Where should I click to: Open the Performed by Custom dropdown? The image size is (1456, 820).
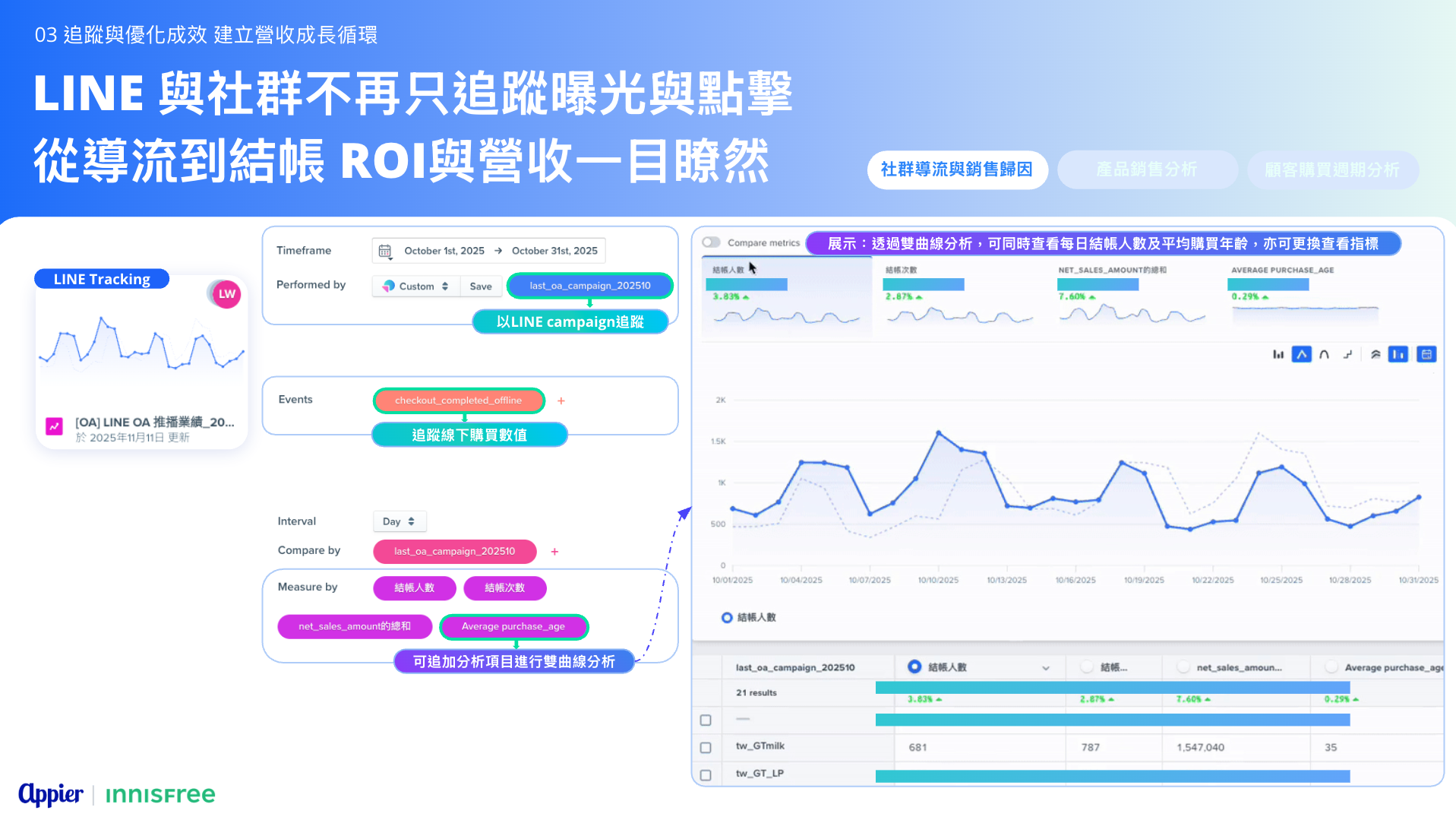pos(416,287)
